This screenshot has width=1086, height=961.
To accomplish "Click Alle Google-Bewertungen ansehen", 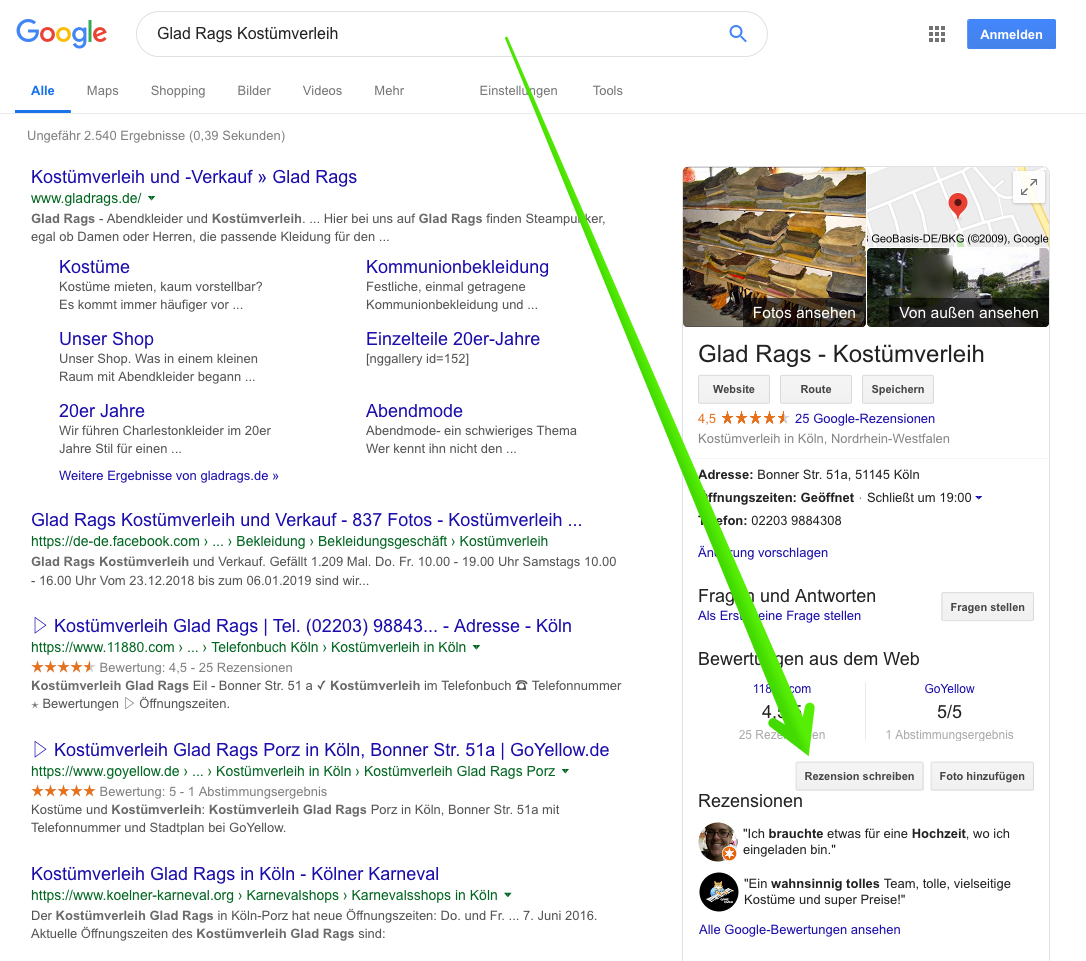I will point(799,930).
